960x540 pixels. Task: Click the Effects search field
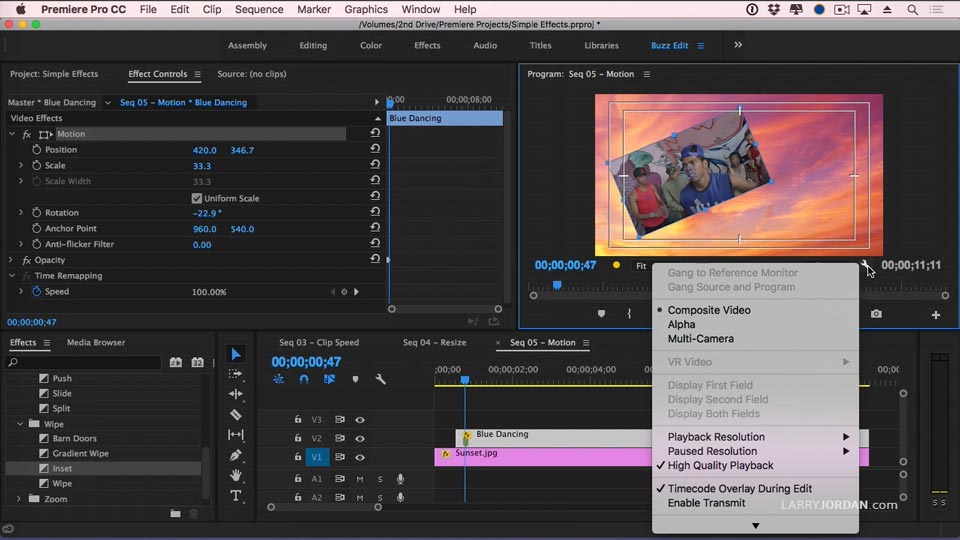(83, 363)
